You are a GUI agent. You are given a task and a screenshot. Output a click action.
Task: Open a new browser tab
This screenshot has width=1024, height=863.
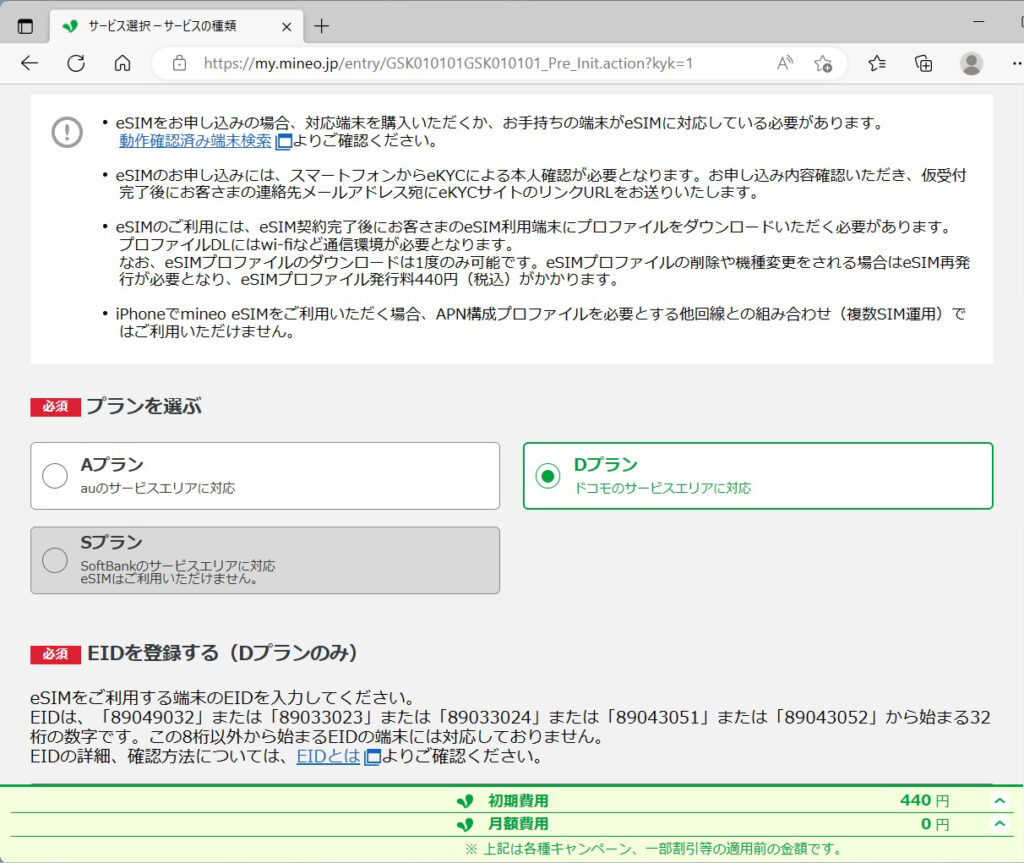[x=321, y=26]
